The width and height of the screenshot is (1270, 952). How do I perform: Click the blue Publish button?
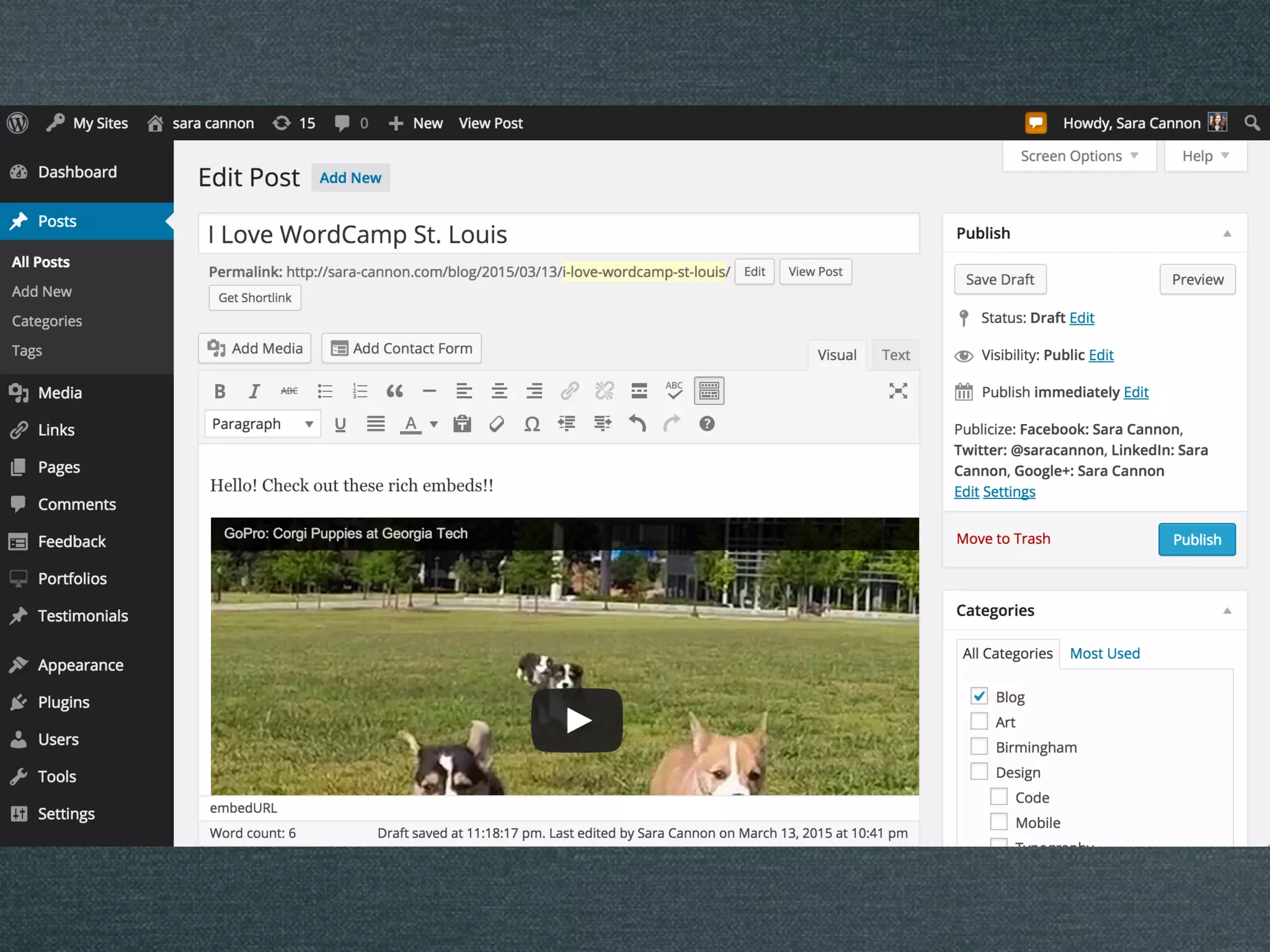pos(1196,539)
